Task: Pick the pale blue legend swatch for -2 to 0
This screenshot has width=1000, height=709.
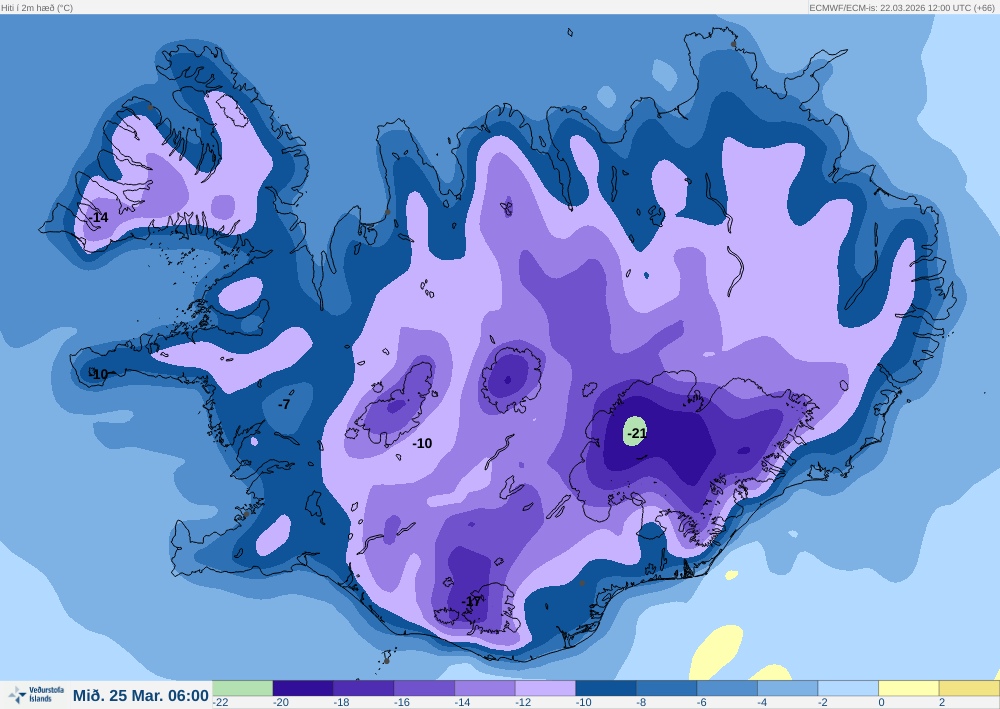Action: [848, 688]
